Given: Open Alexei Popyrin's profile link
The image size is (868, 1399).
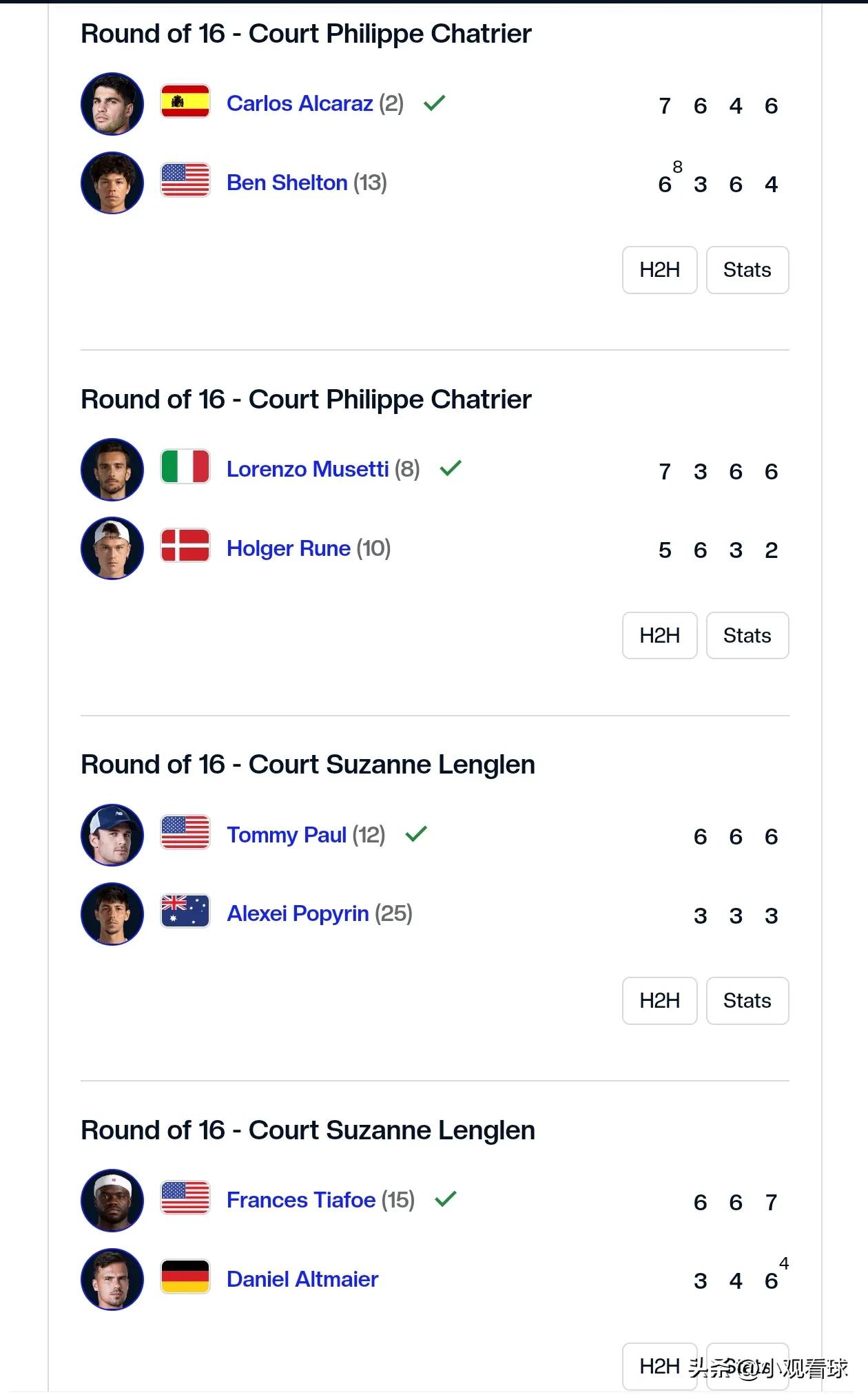Looking at the screenshot, I should point(298,913).
